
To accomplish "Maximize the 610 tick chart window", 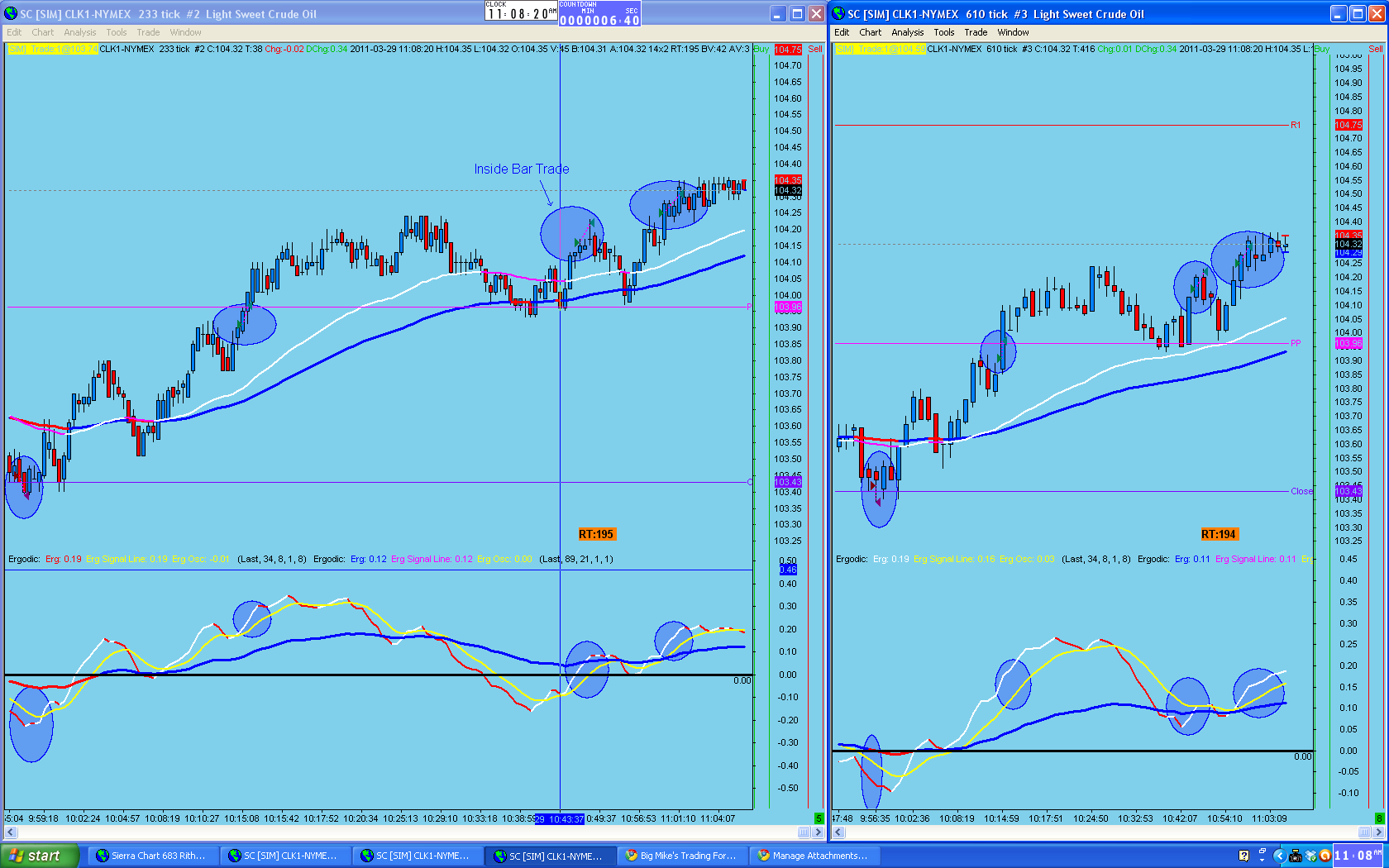I will tap(1358, 13).
